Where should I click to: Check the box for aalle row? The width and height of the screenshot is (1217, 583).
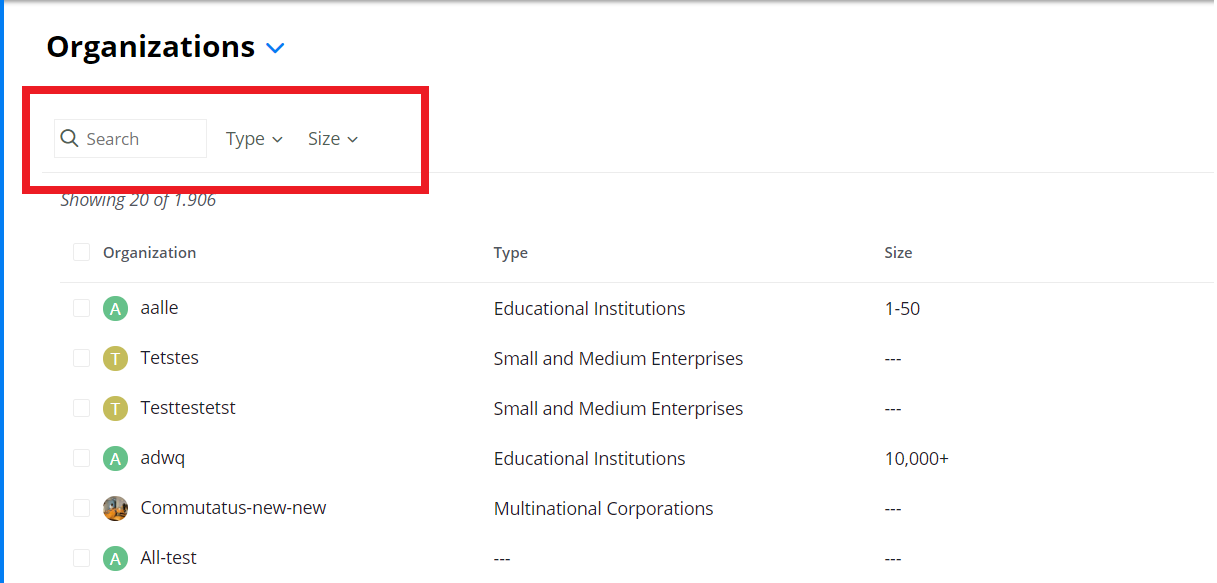pyautogui.click(x=82, y=308)
